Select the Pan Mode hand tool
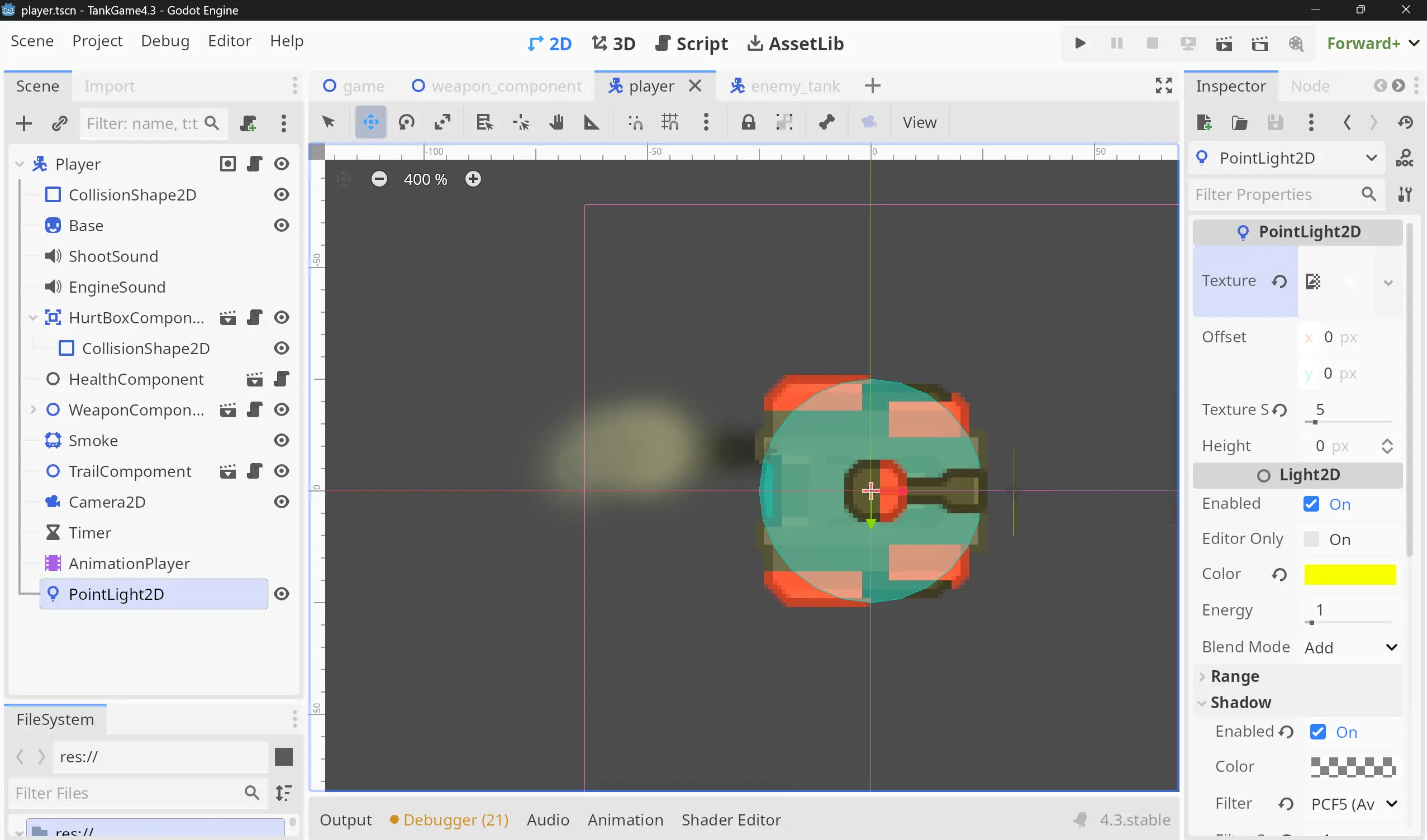1427x840 pixels. (556, 122)
